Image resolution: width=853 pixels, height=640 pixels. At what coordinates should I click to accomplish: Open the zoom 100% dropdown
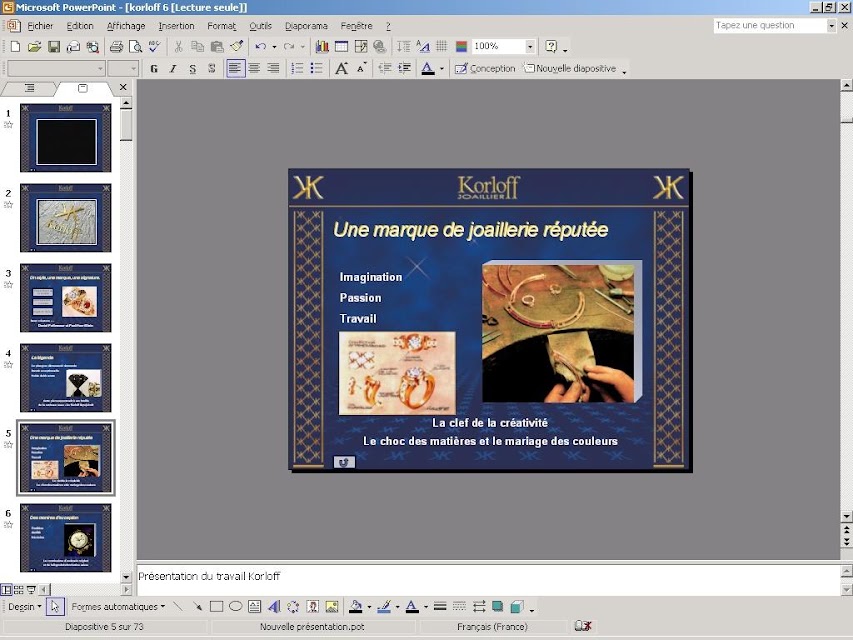[x=529, y=47]
